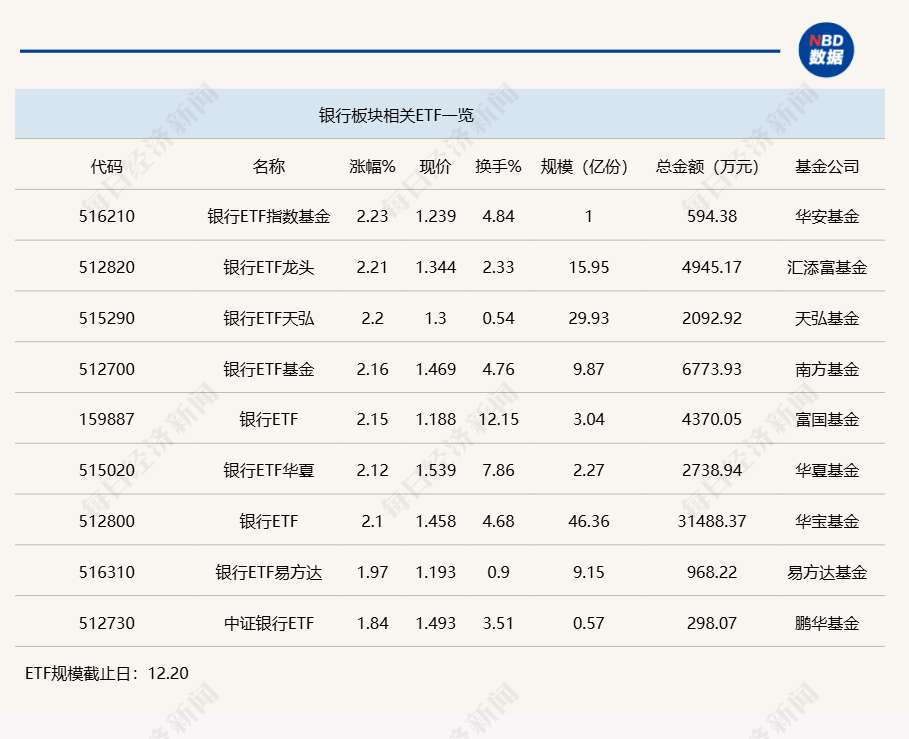Click scale value 29.93
Screen dimensions: 909x739
pos(588,318)
